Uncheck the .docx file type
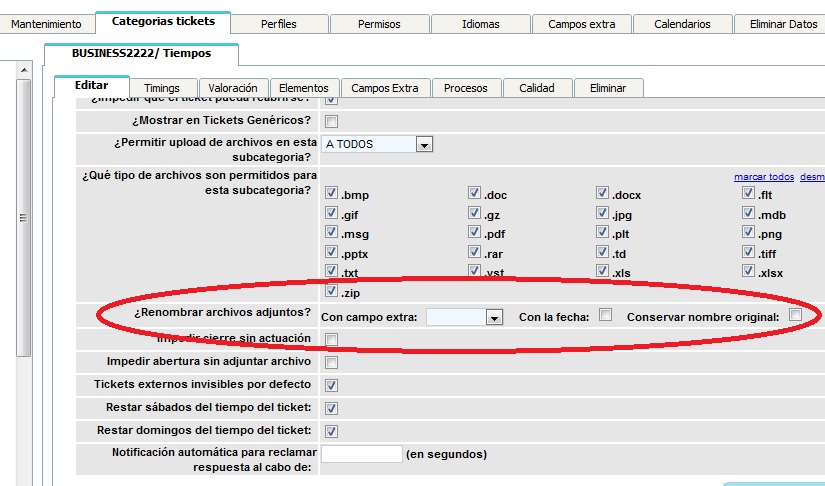 (x=602, y=193)
